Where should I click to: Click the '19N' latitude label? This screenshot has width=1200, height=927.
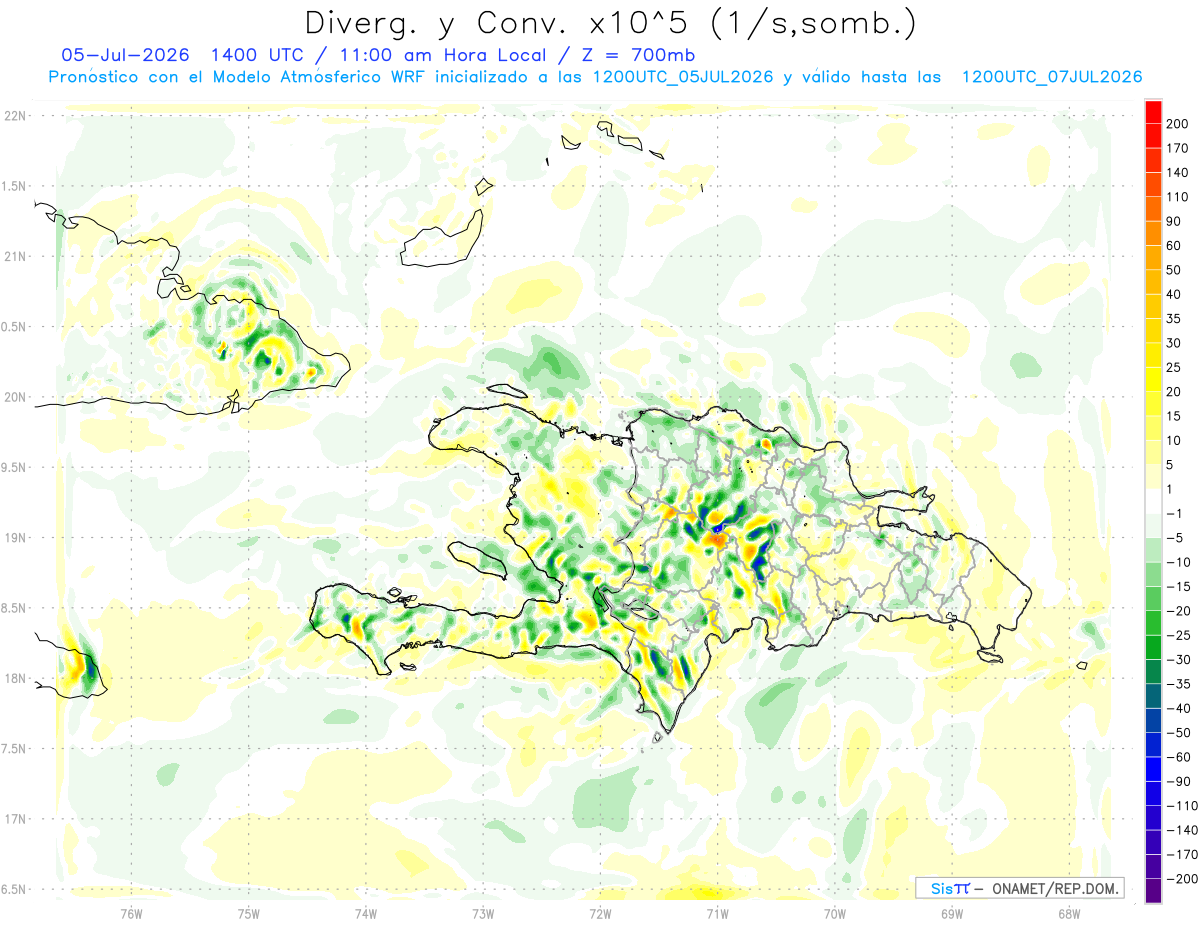(15, 537)
